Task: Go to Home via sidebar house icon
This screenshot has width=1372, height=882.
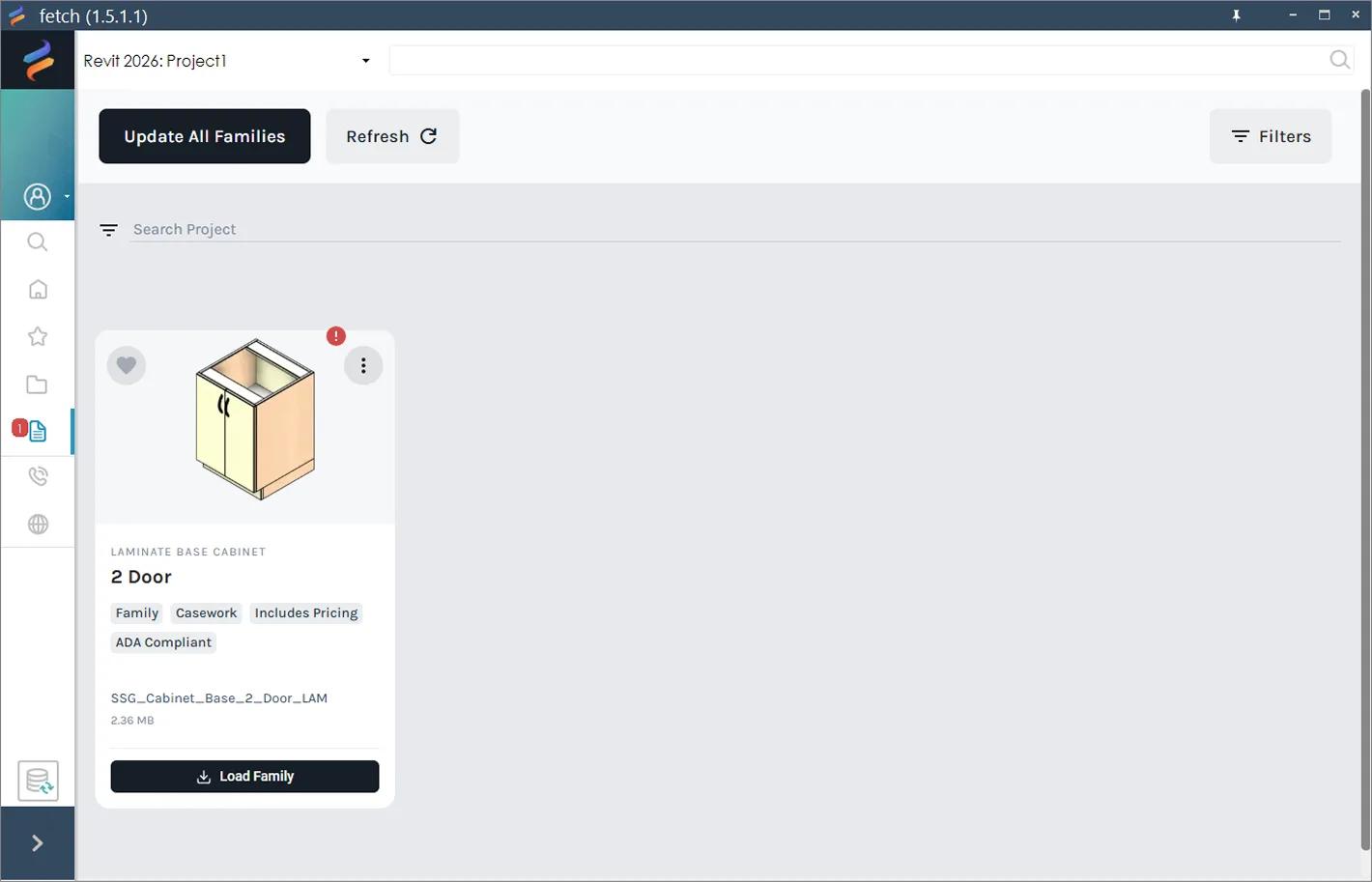Action: point(38,290)
